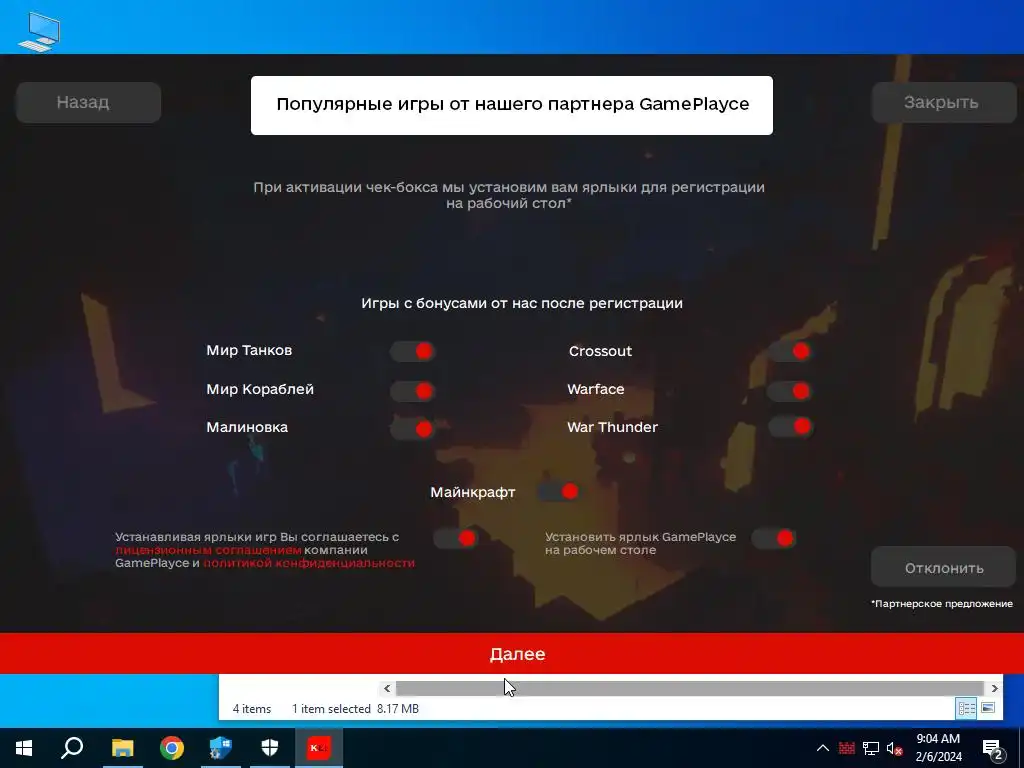This screenshot has width=1024, height=768.
Task: Click the Мир Кораблей label
Action: (x=260, y=389)
